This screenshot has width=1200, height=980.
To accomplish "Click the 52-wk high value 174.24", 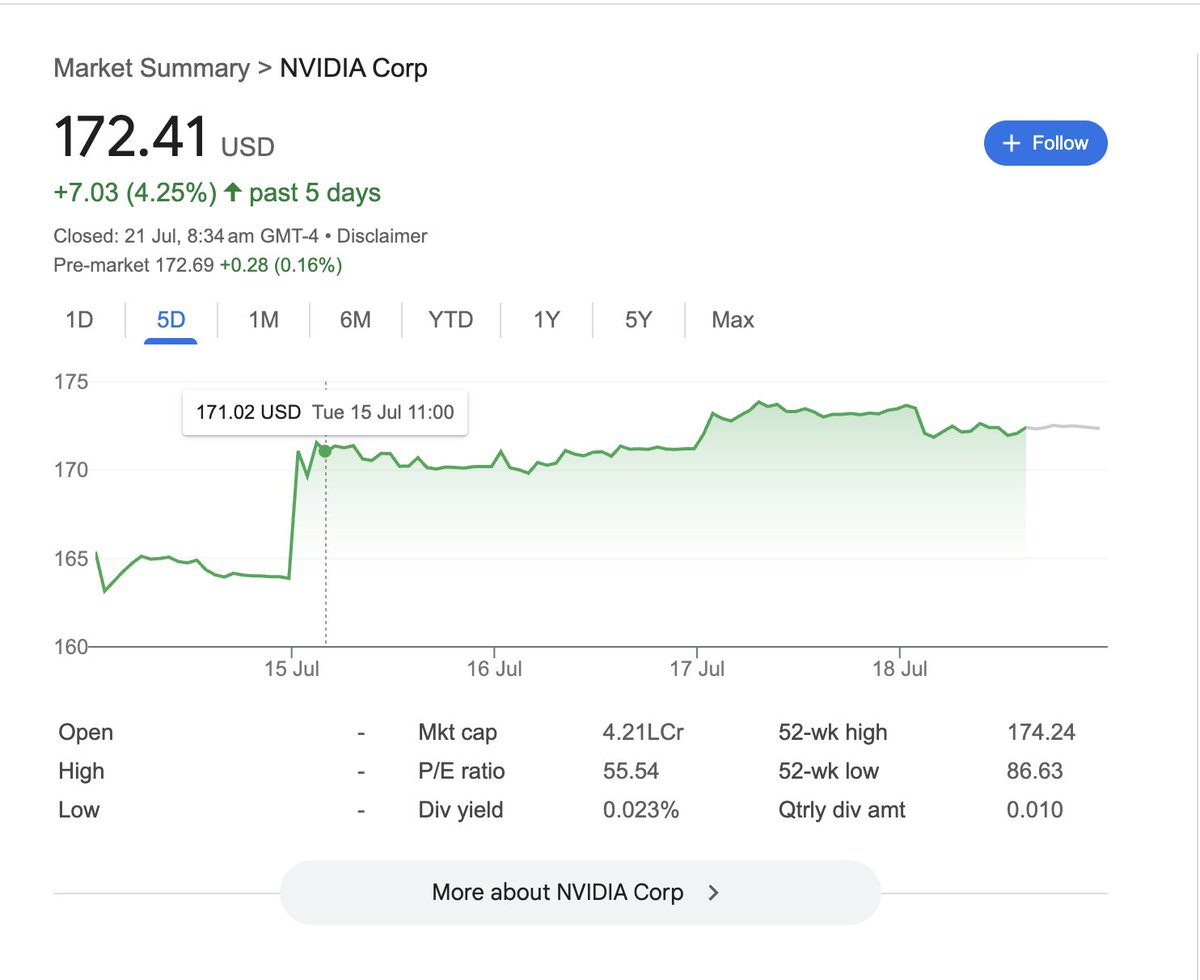I will [1041, 733].
